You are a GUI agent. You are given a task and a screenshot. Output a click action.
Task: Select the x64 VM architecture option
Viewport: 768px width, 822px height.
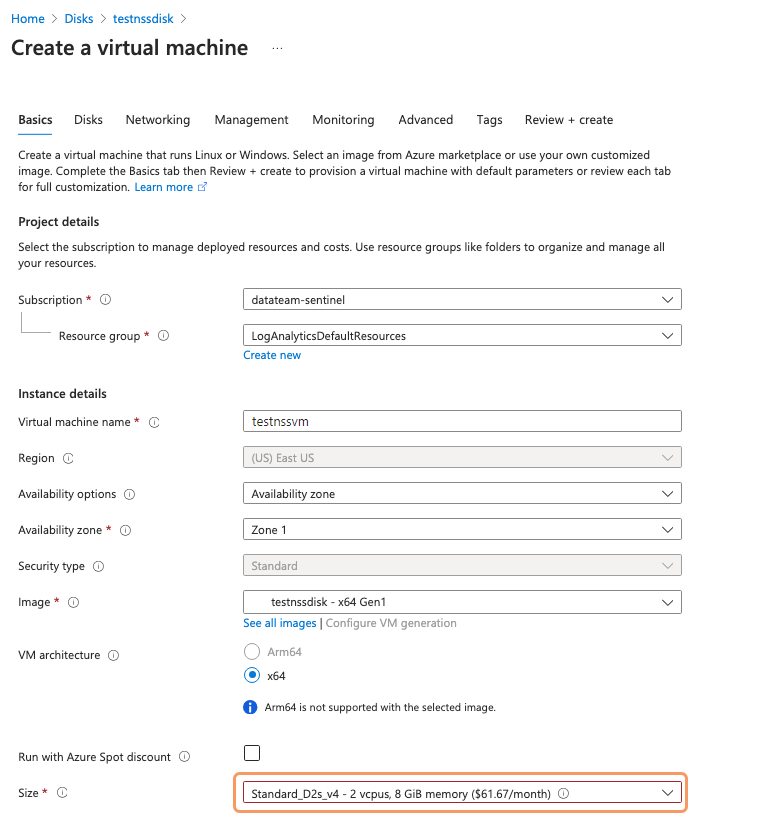tap(252, 675)
